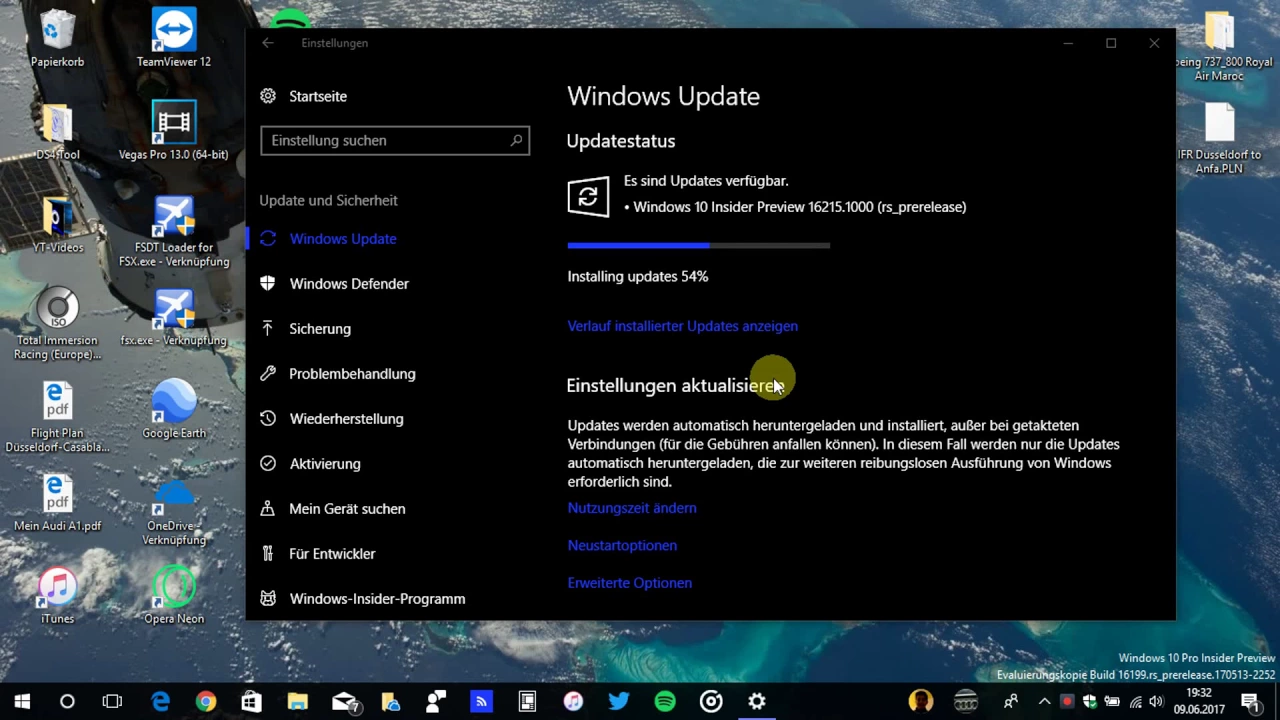Click Neustartoptionen link
The image size is (1280, 720).
622,545
